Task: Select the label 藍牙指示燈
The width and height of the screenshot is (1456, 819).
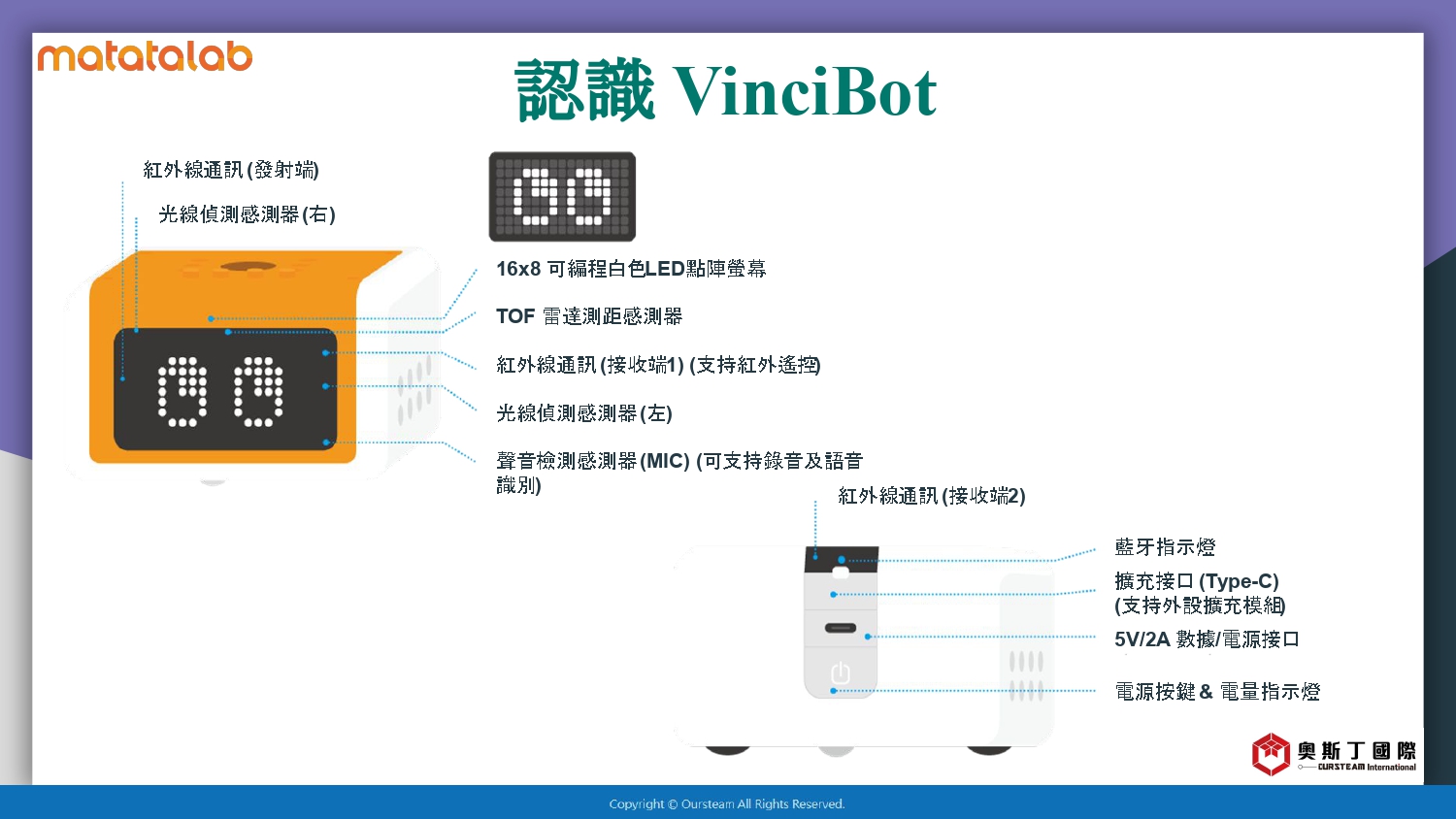Action: coord(1165,547)
